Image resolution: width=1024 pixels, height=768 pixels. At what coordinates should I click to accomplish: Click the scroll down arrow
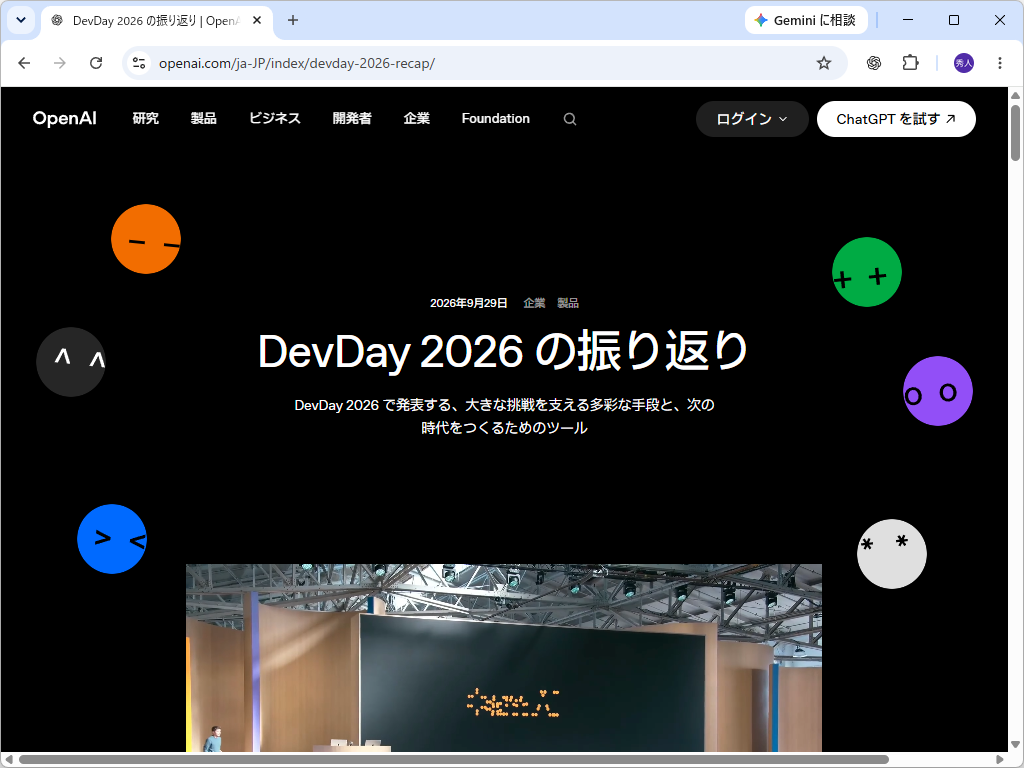[1016, 744]
